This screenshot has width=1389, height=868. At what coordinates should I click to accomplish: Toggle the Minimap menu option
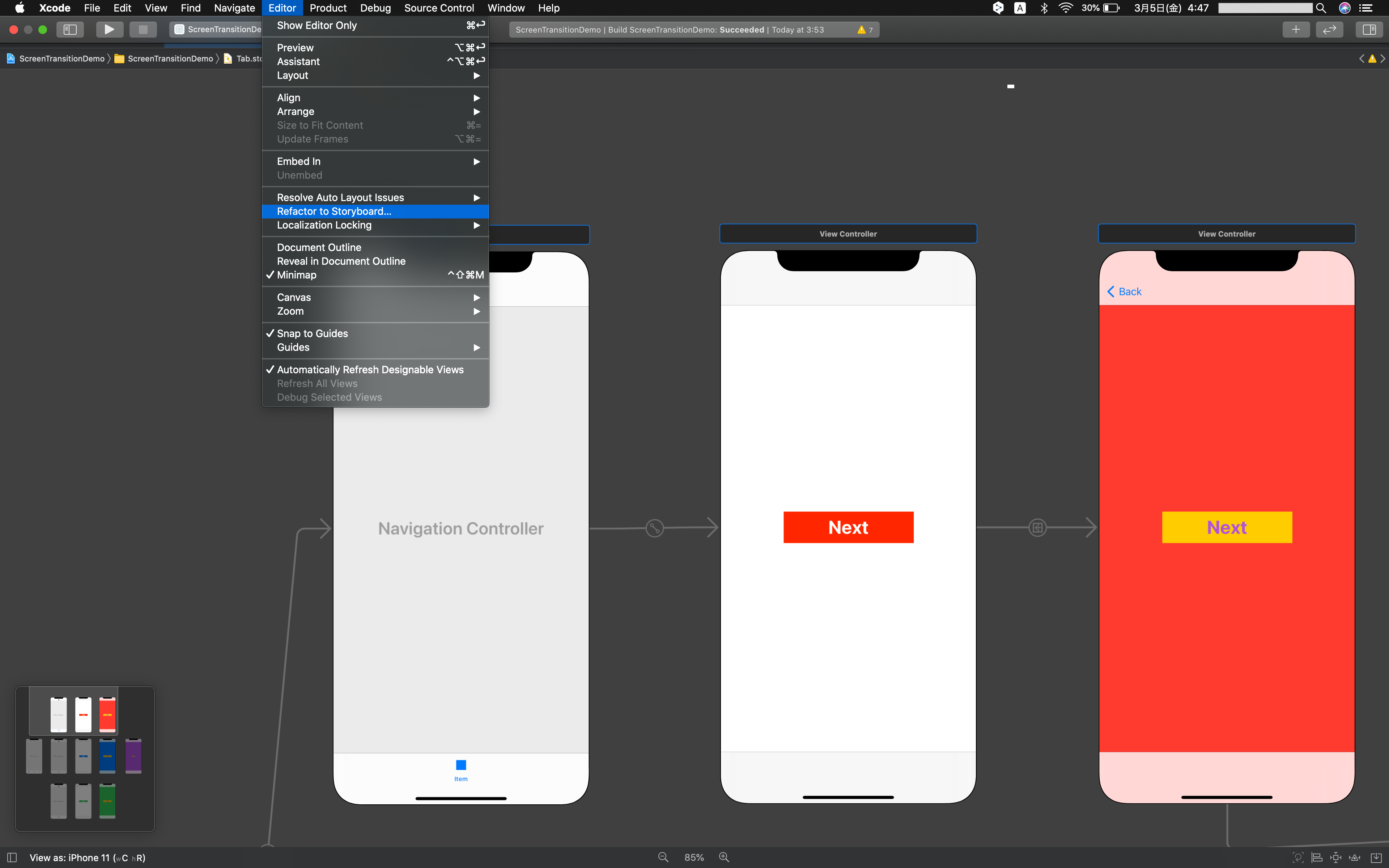coord(297,275)
